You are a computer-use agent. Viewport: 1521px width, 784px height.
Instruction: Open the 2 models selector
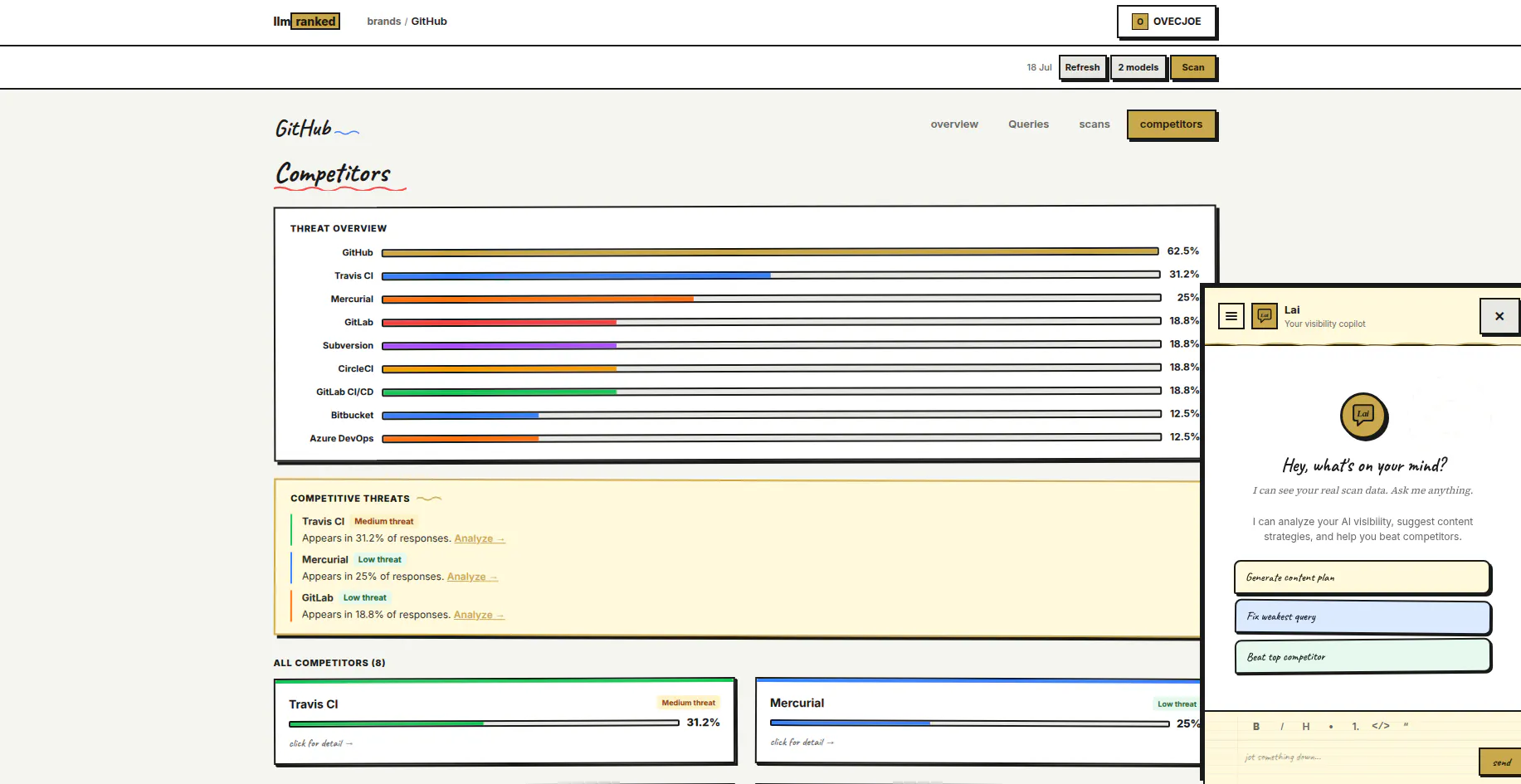point(1138,67)
